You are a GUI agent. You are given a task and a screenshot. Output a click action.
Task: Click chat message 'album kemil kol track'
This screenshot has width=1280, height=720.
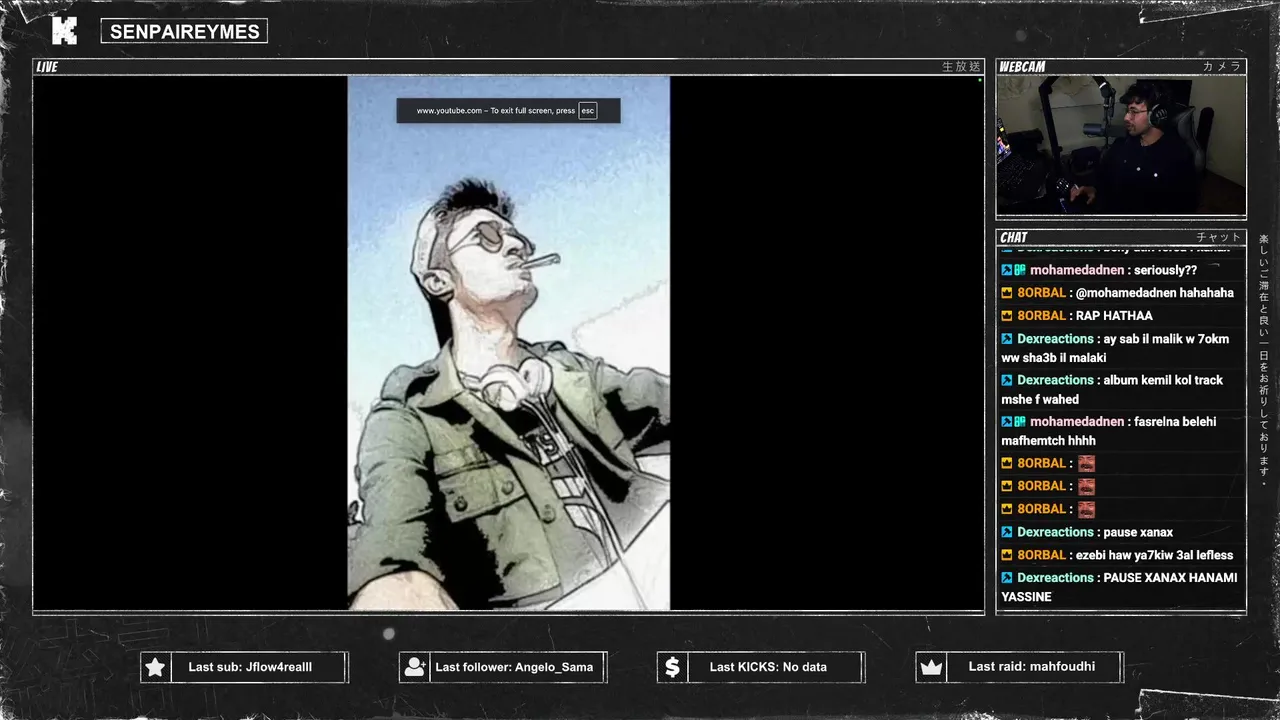coord(1112,389)
